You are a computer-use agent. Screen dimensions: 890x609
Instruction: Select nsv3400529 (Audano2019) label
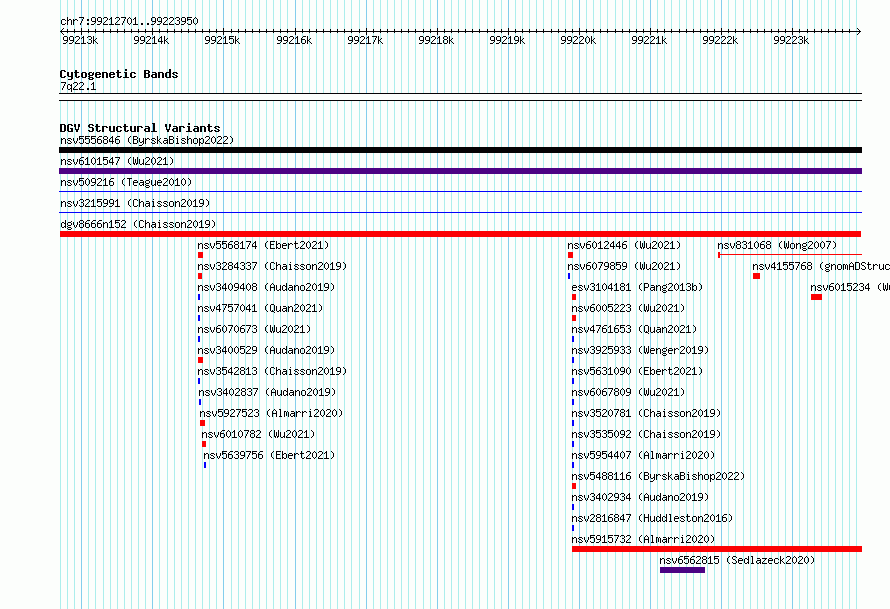tap(266, 350)
